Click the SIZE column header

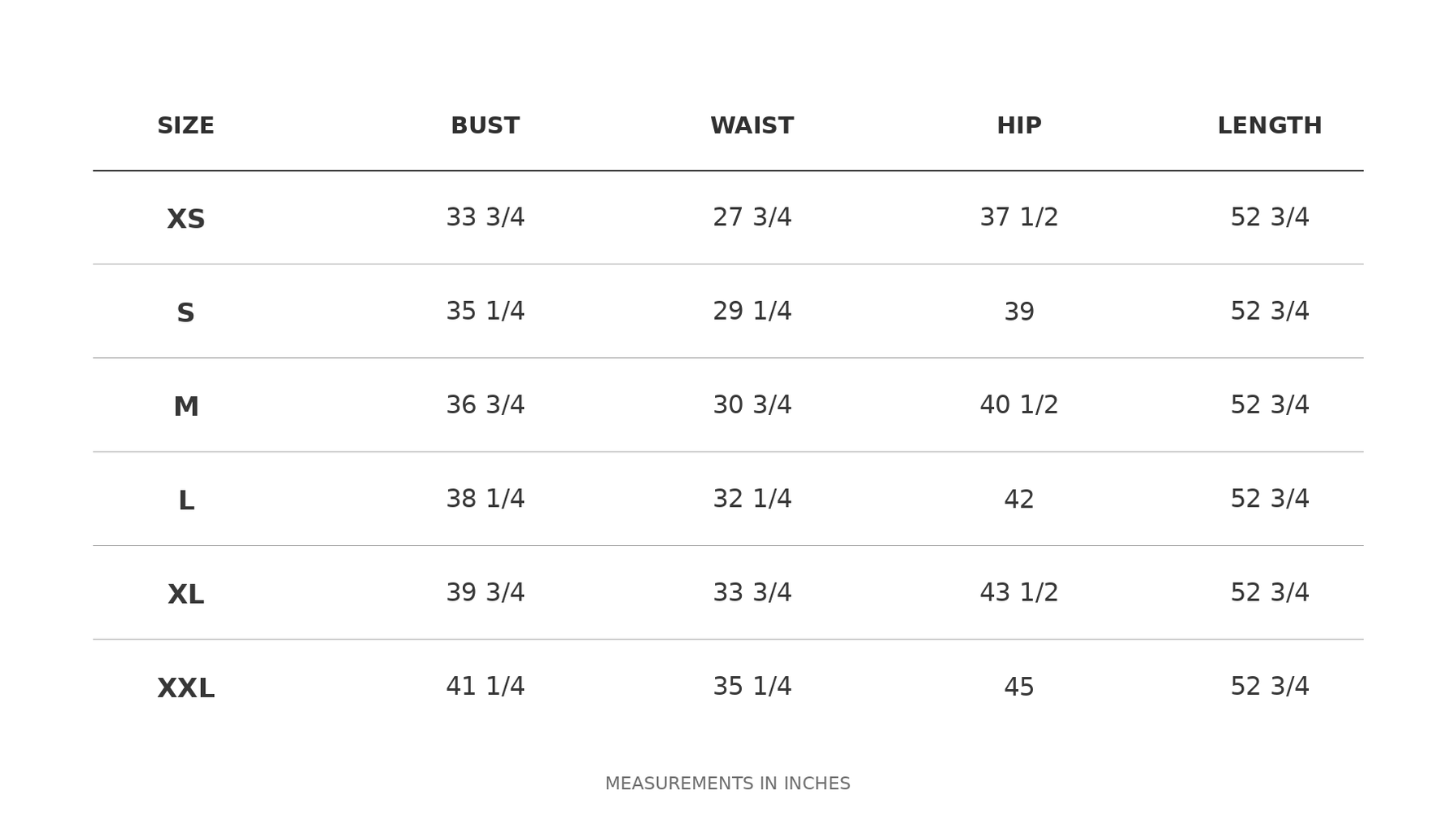[185, 126]
